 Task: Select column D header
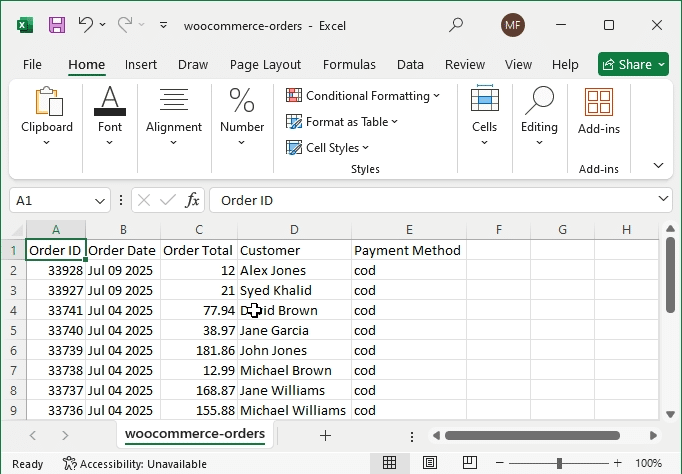coord(294,230)
